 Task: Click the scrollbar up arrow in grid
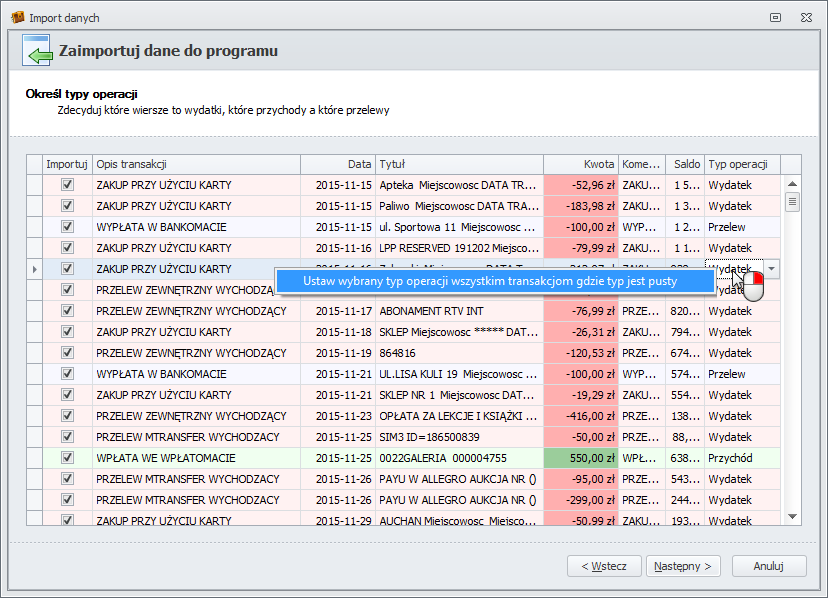(x=792, y=184)
